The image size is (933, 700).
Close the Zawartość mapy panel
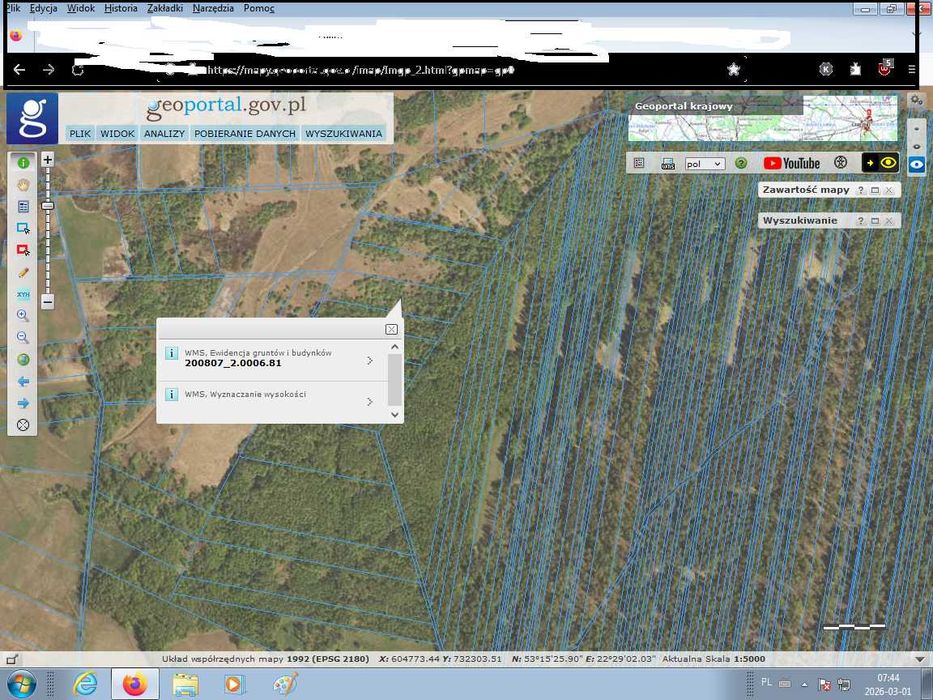click(x=889, y=190)
